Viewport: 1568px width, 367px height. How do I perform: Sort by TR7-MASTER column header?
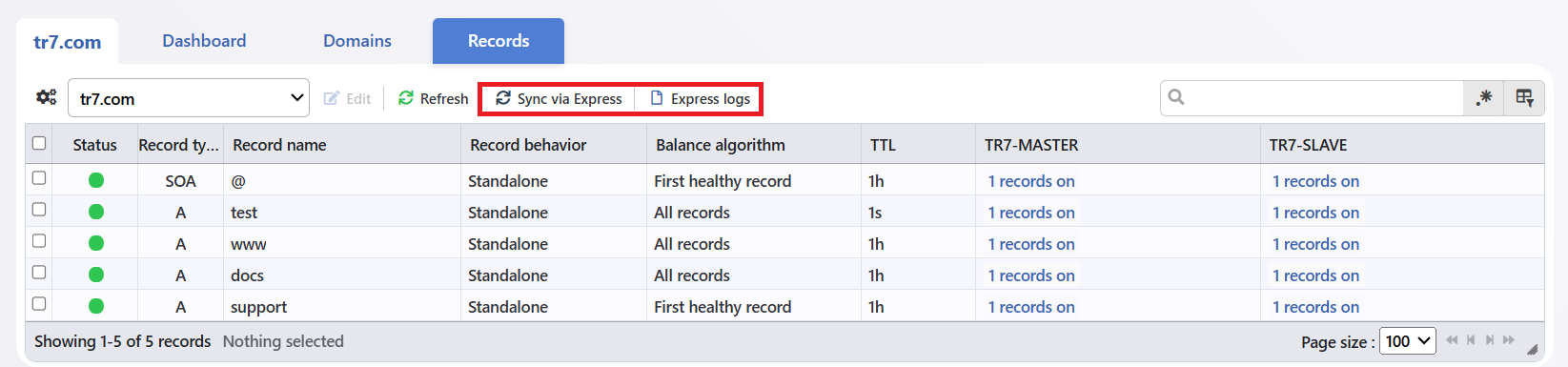1118,145
